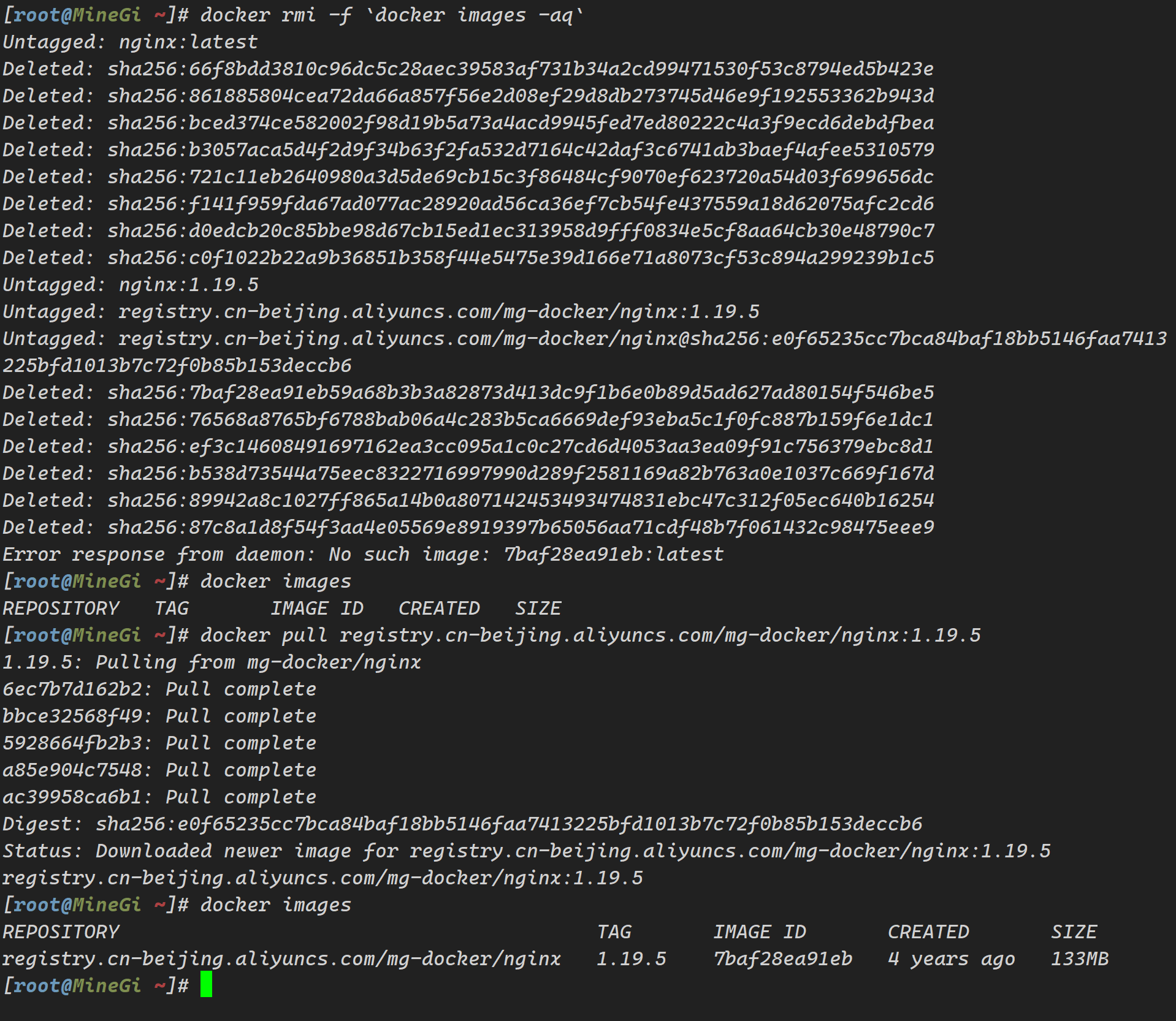Select the 'Untagged: nginx:latest' line
This screenshot has width=1176, height=1021.
130,42
